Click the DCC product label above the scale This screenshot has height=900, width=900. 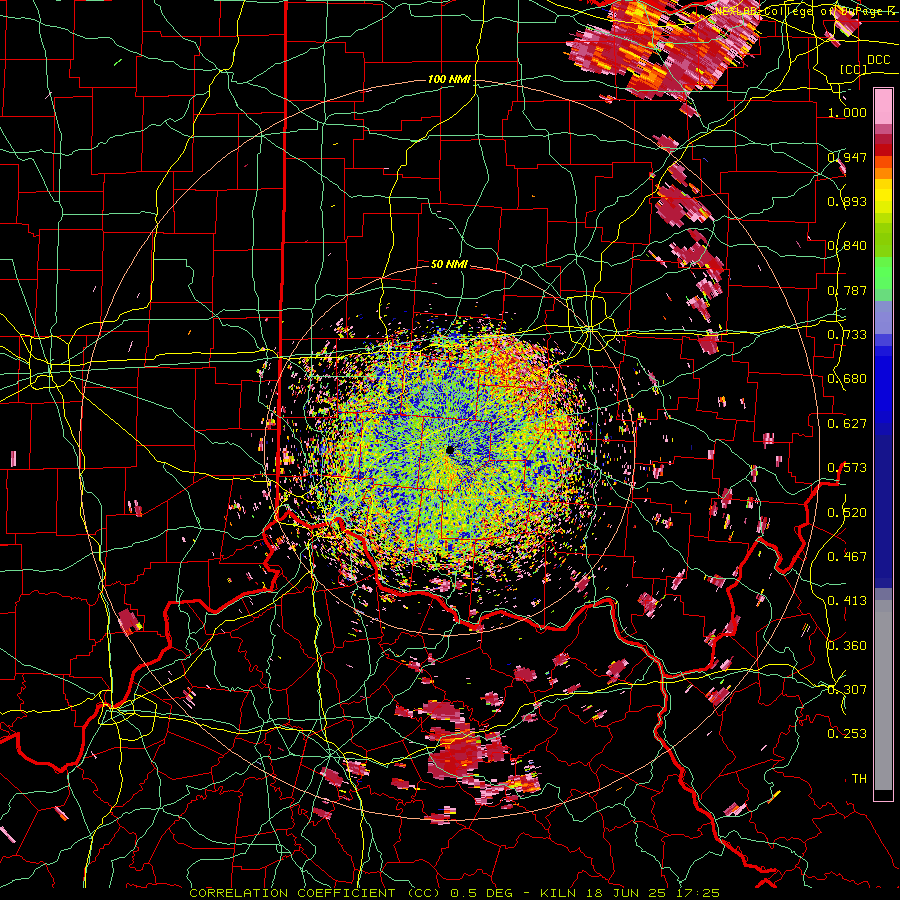[878, 60]
